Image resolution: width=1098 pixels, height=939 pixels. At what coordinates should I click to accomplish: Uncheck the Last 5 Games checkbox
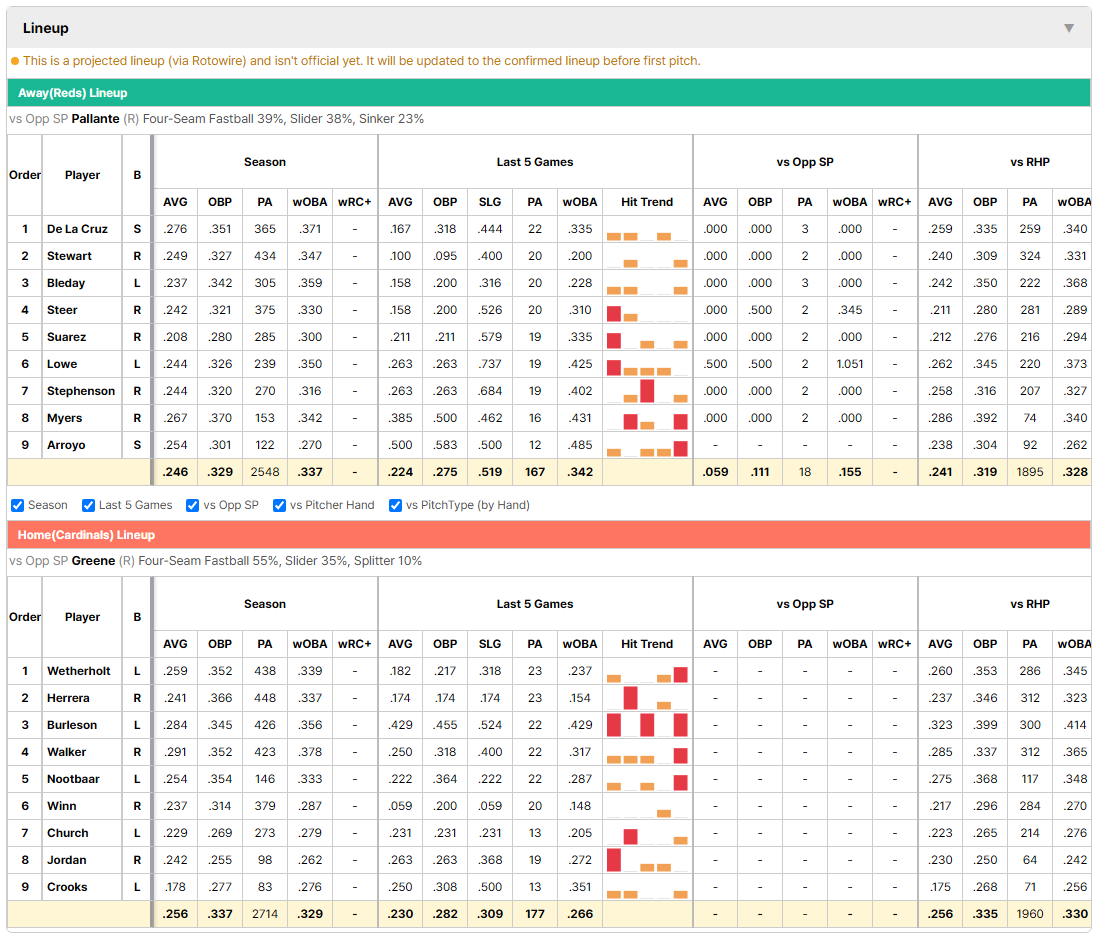(88, 506)
